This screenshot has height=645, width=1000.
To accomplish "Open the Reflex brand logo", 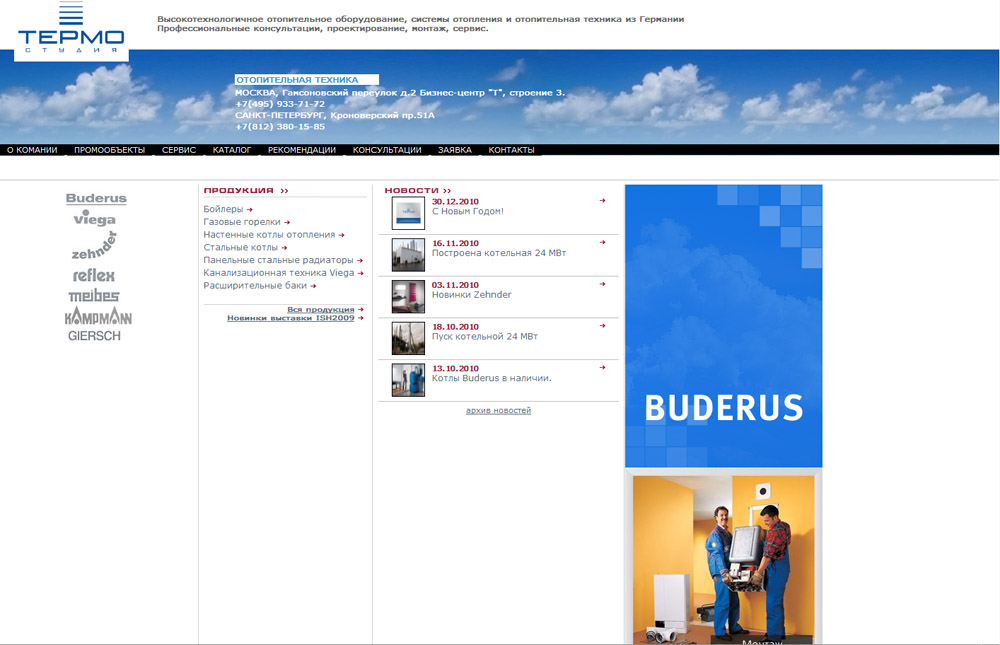I will coord(94,276).
